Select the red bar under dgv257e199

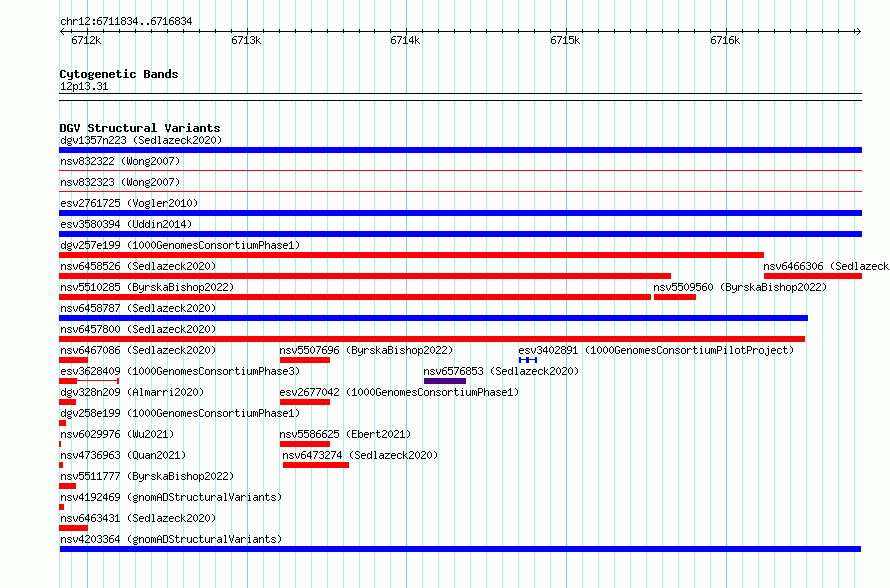tap(412, 255)
